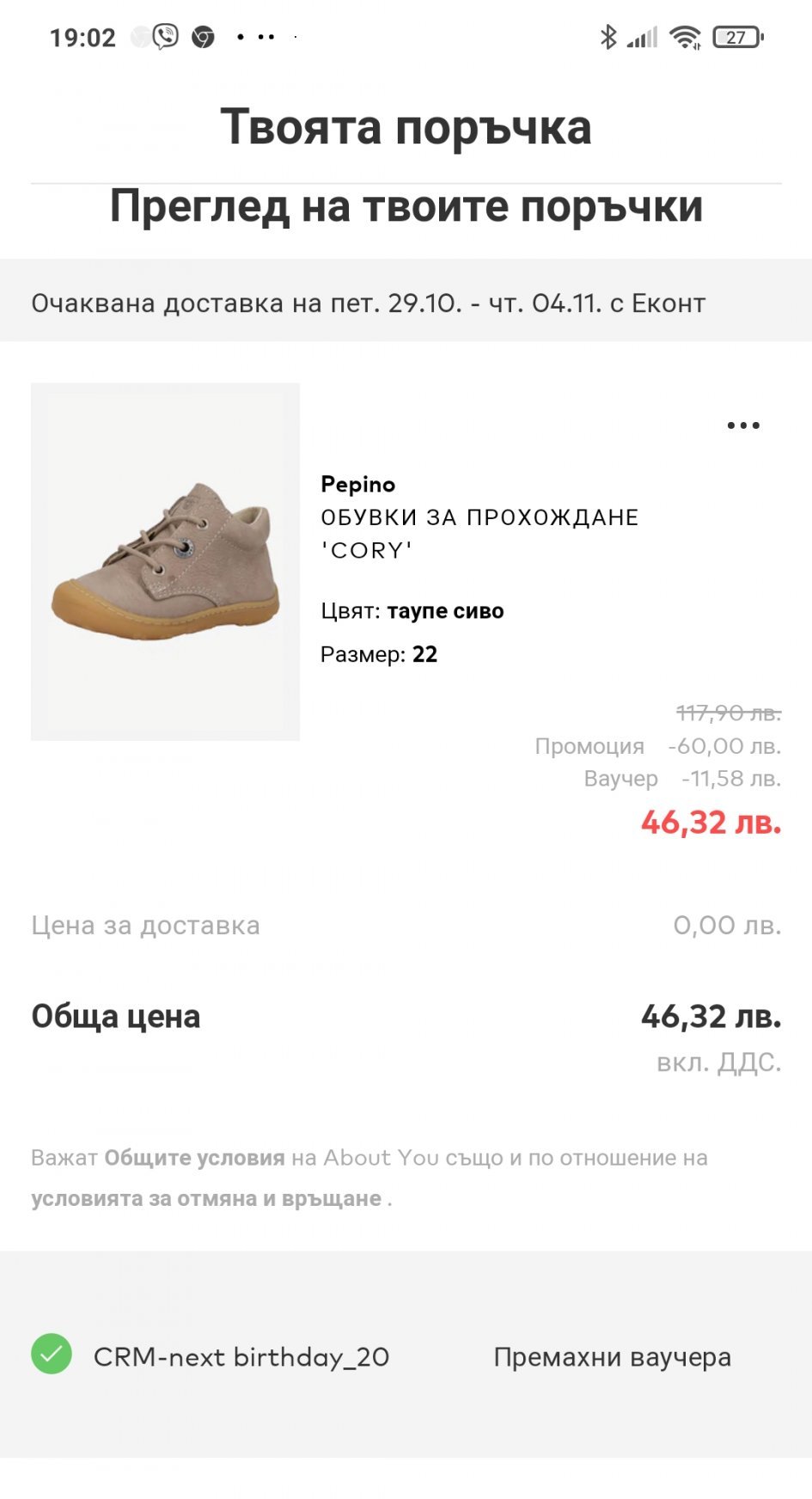Tap the red discounted price 46,32 лв.
812x1499 pixels.
711,823
